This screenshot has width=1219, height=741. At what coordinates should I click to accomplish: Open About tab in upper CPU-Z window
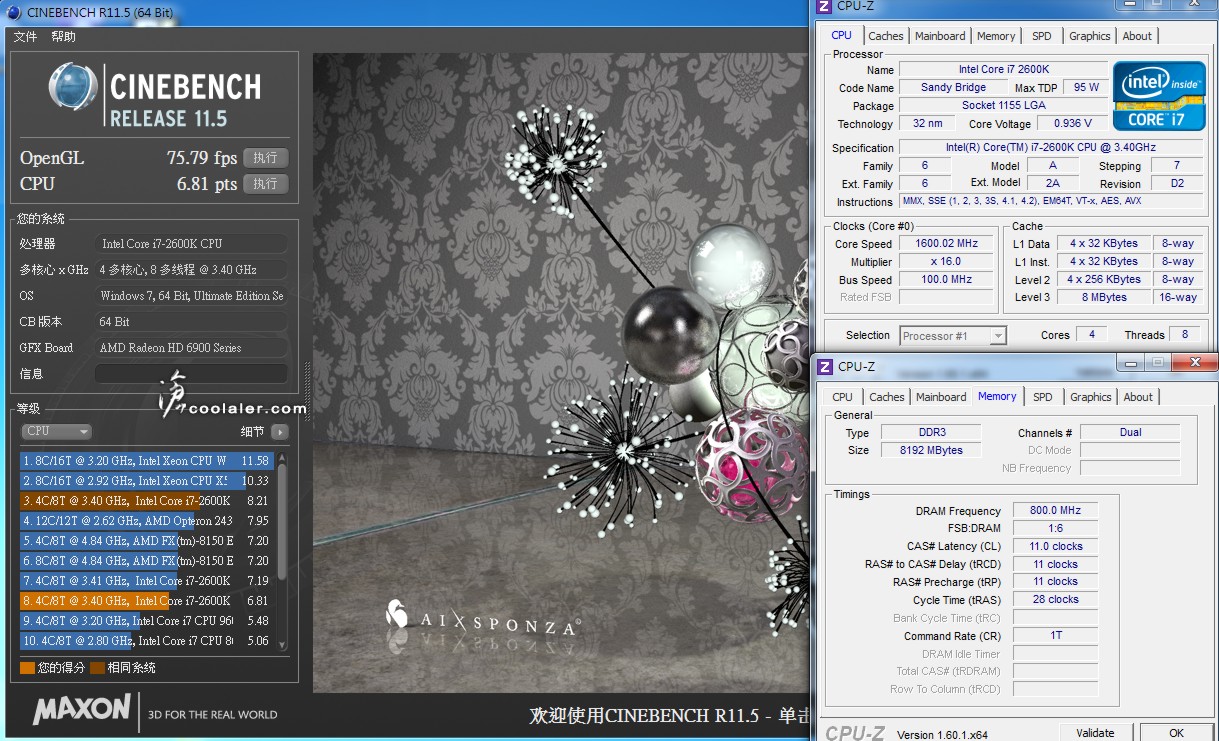(x=1137, y=36)
